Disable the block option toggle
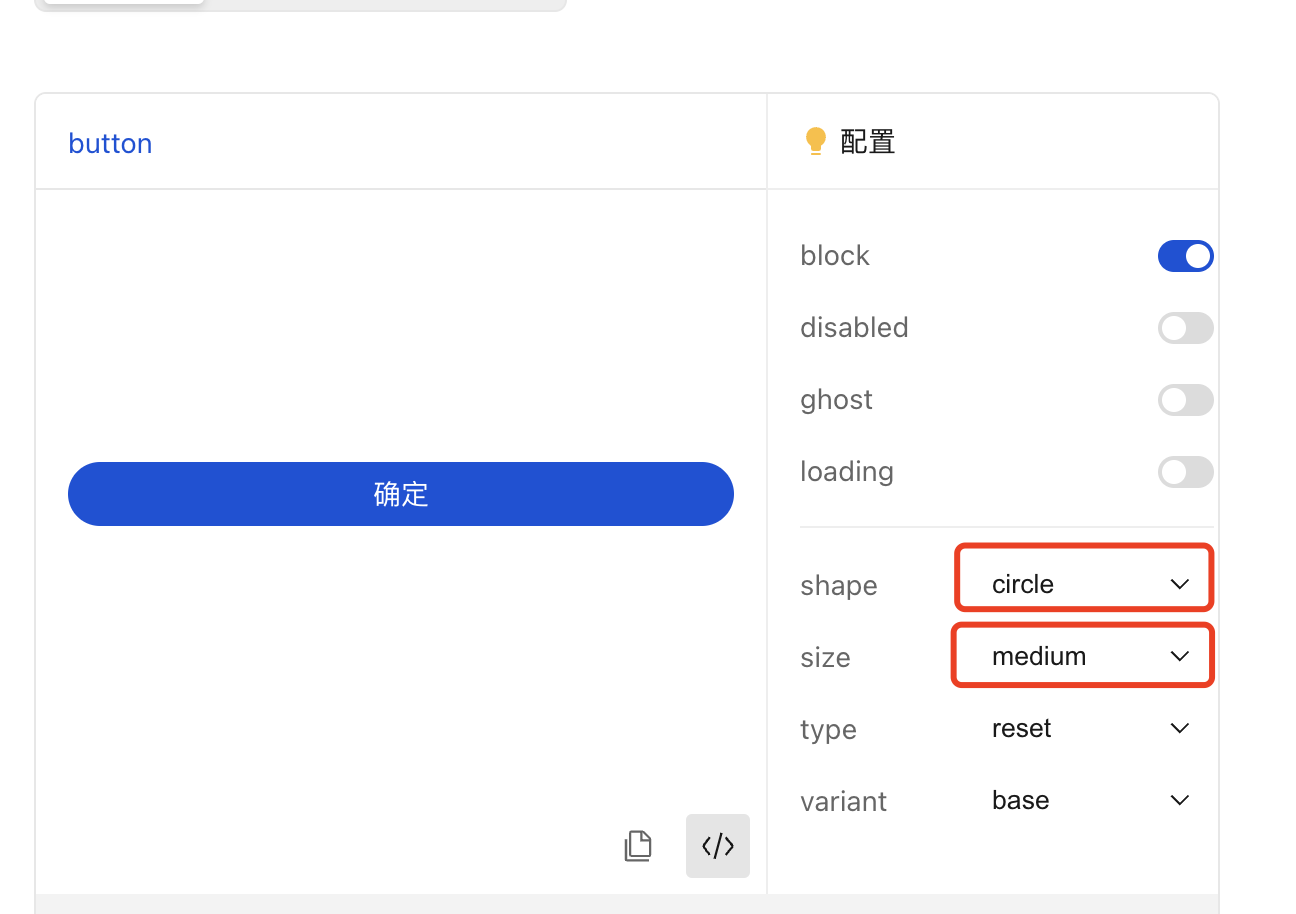 pyautogui.click(x=1185, y=256)
